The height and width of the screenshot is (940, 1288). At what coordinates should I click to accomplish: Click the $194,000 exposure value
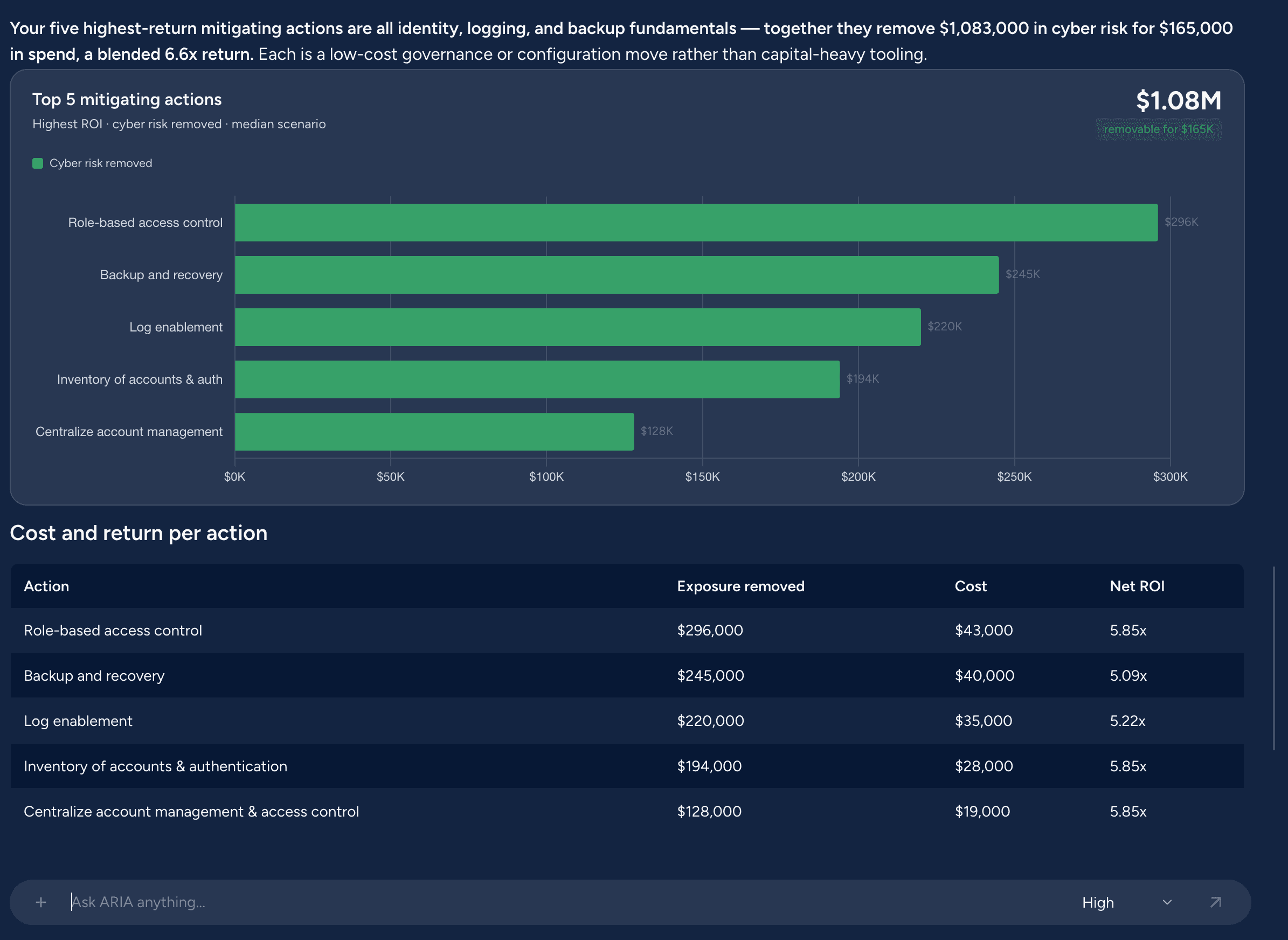(709, 766)
